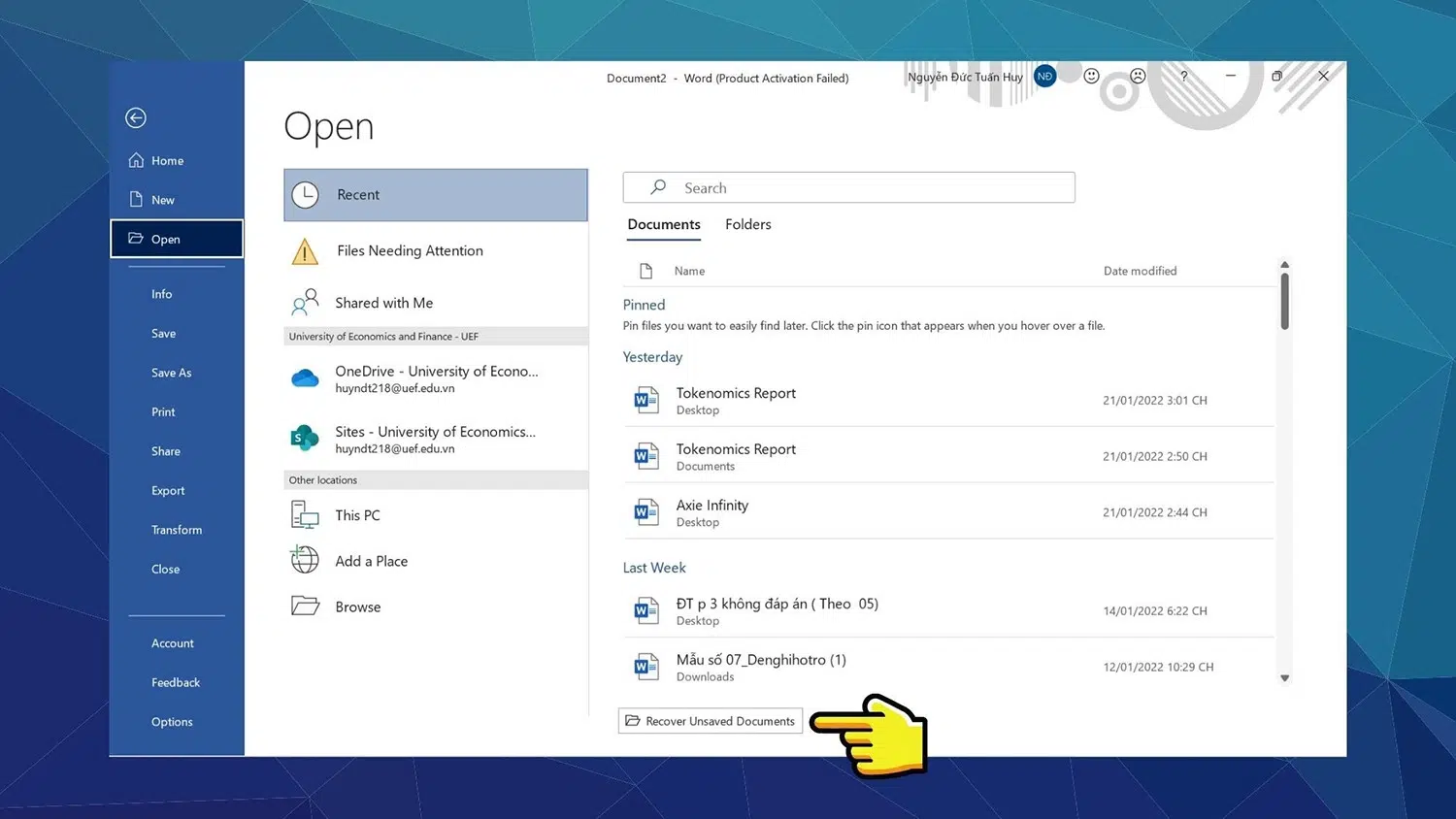This screenshot has height=819, width=1456.
Task: Click date 21/01/2022 3:01 CH
Action: [1155, 400]
